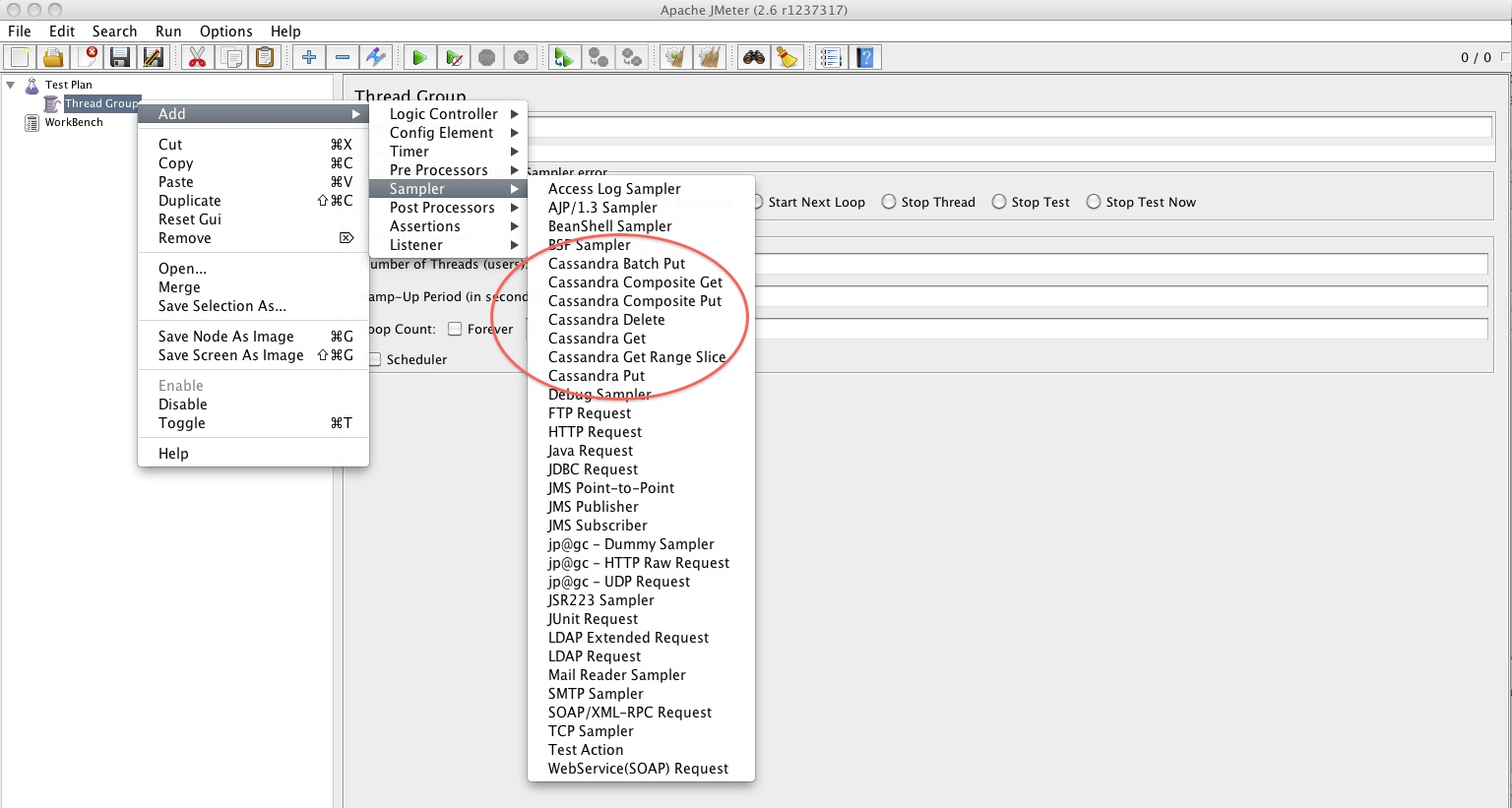The width and height of the screenshot is (1512, 808).
Task: Expand the Timer submenu
Action: tap(448, 152)
